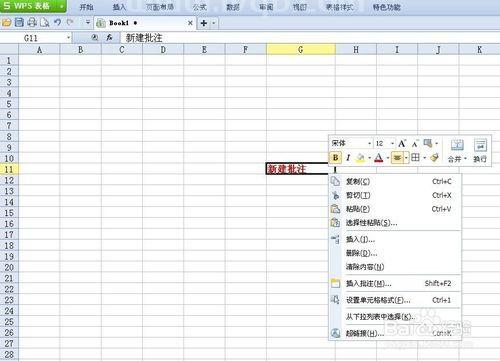Click the 换行 wrap text button
The height and width of the screenshot is (361, 500).
tap(480, 151)
